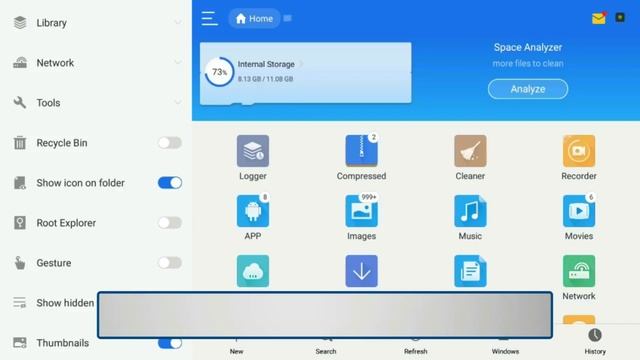Click the Thumbnails picture icon
Image resolution: width=640 pixels, height=360 pixels.
click(20, 342)
